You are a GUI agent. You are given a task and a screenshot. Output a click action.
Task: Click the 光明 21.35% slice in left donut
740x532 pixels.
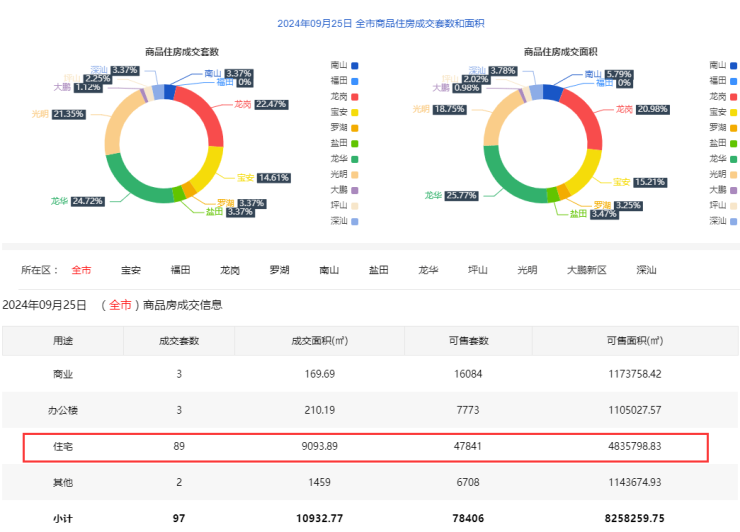(x=113, y=130)
